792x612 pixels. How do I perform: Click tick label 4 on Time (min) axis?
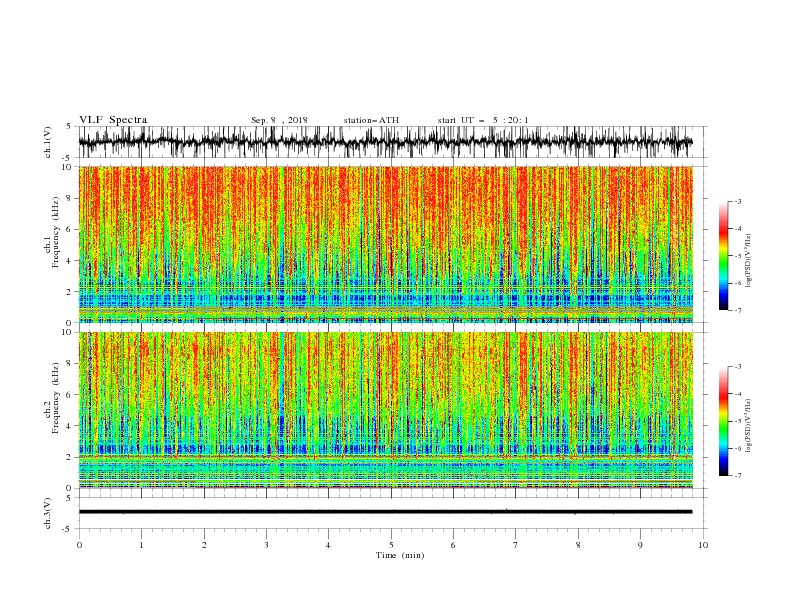click(x=328, y=545)
